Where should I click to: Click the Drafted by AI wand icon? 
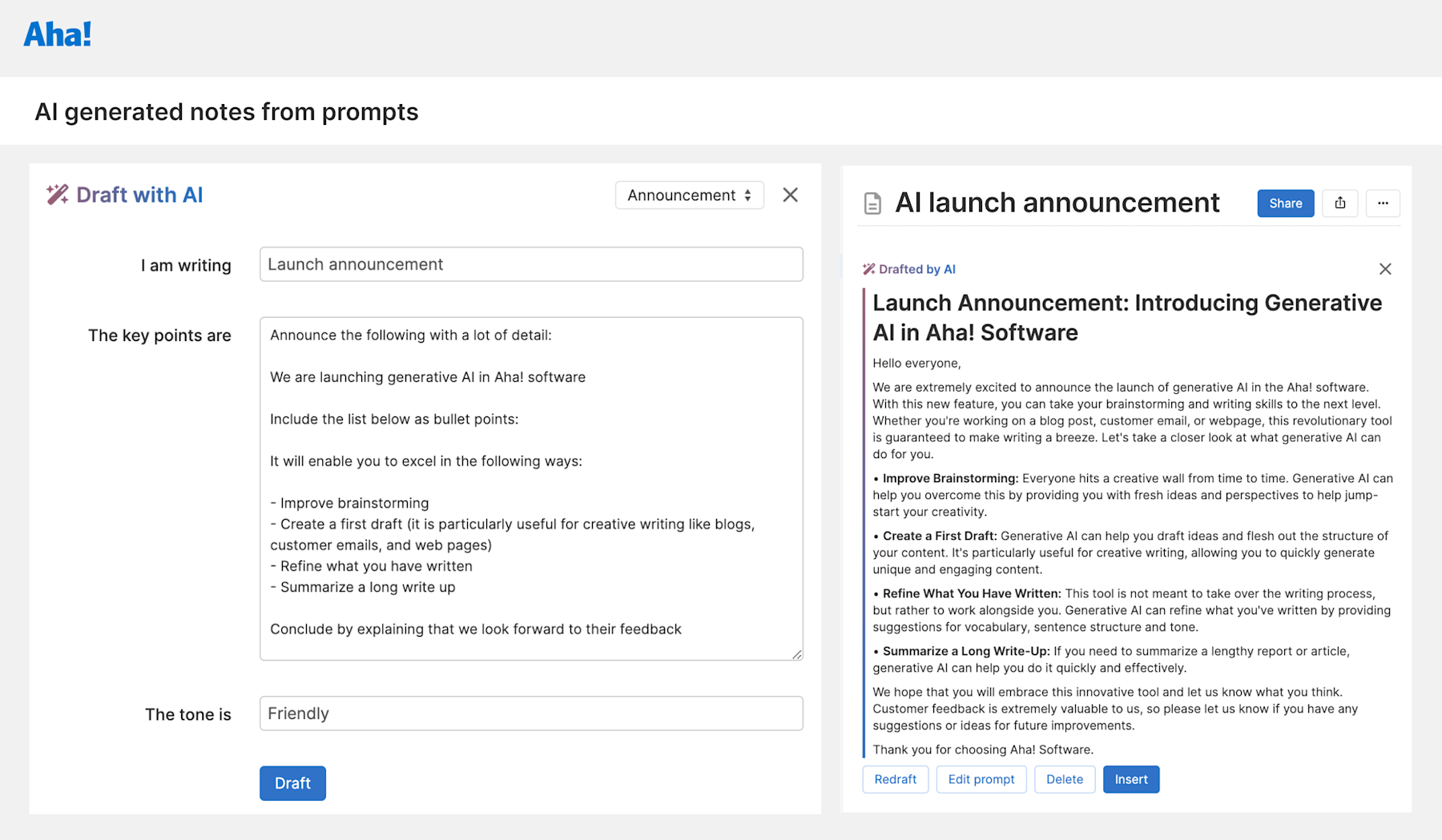(x=869, y=268)
